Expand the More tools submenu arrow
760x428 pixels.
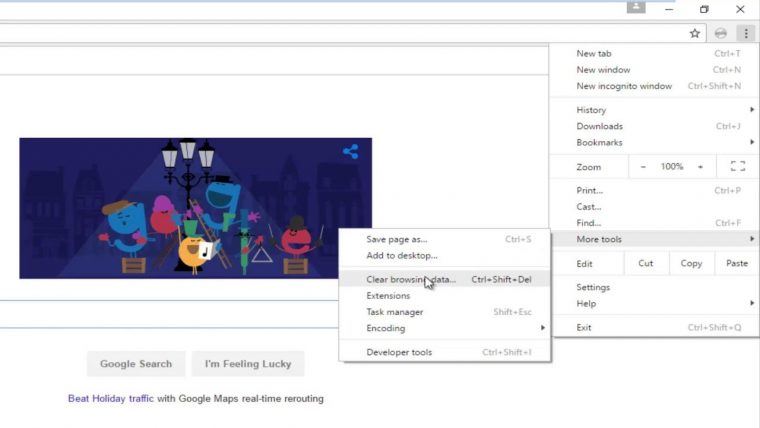(752, 238)
